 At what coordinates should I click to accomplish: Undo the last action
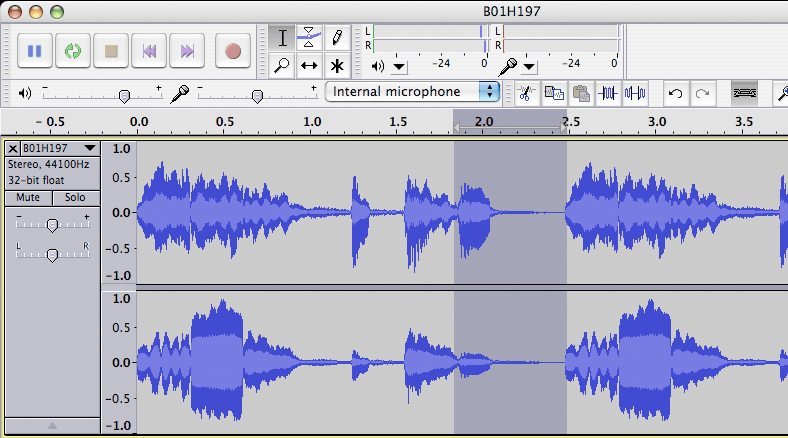tap(675, 93)
